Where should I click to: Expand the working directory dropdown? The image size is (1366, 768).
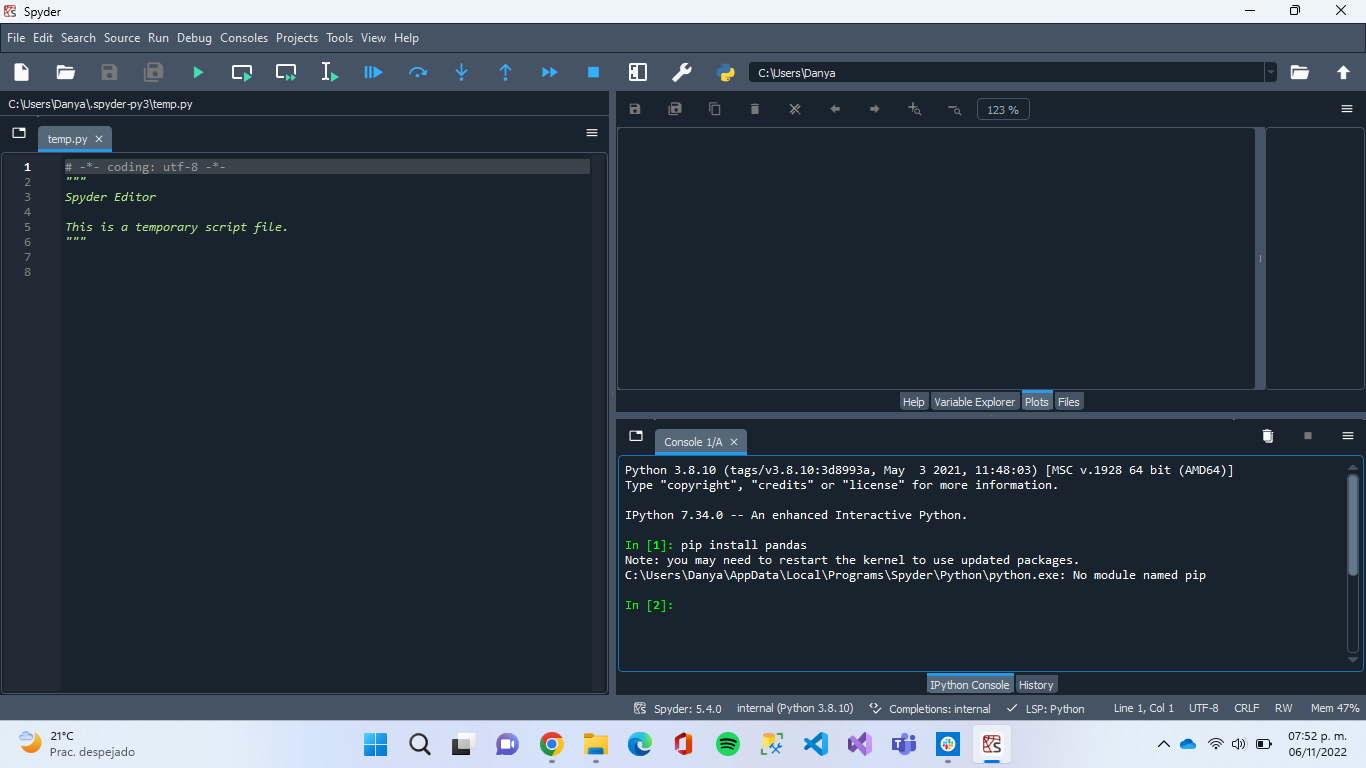pyautogui.click(x=1271, y=72)
